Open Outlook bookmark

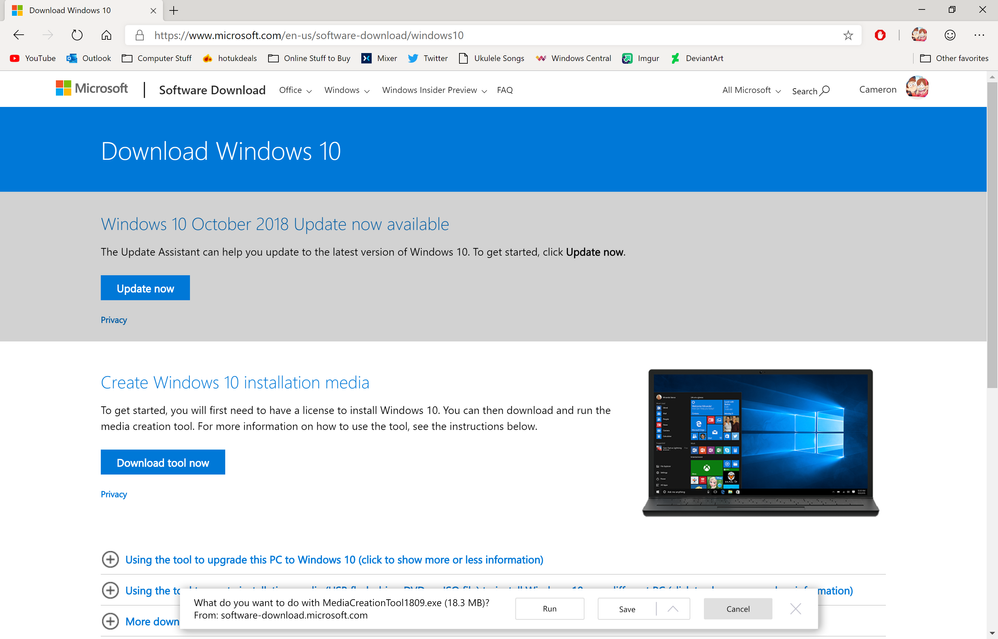(x=88, y=58)
